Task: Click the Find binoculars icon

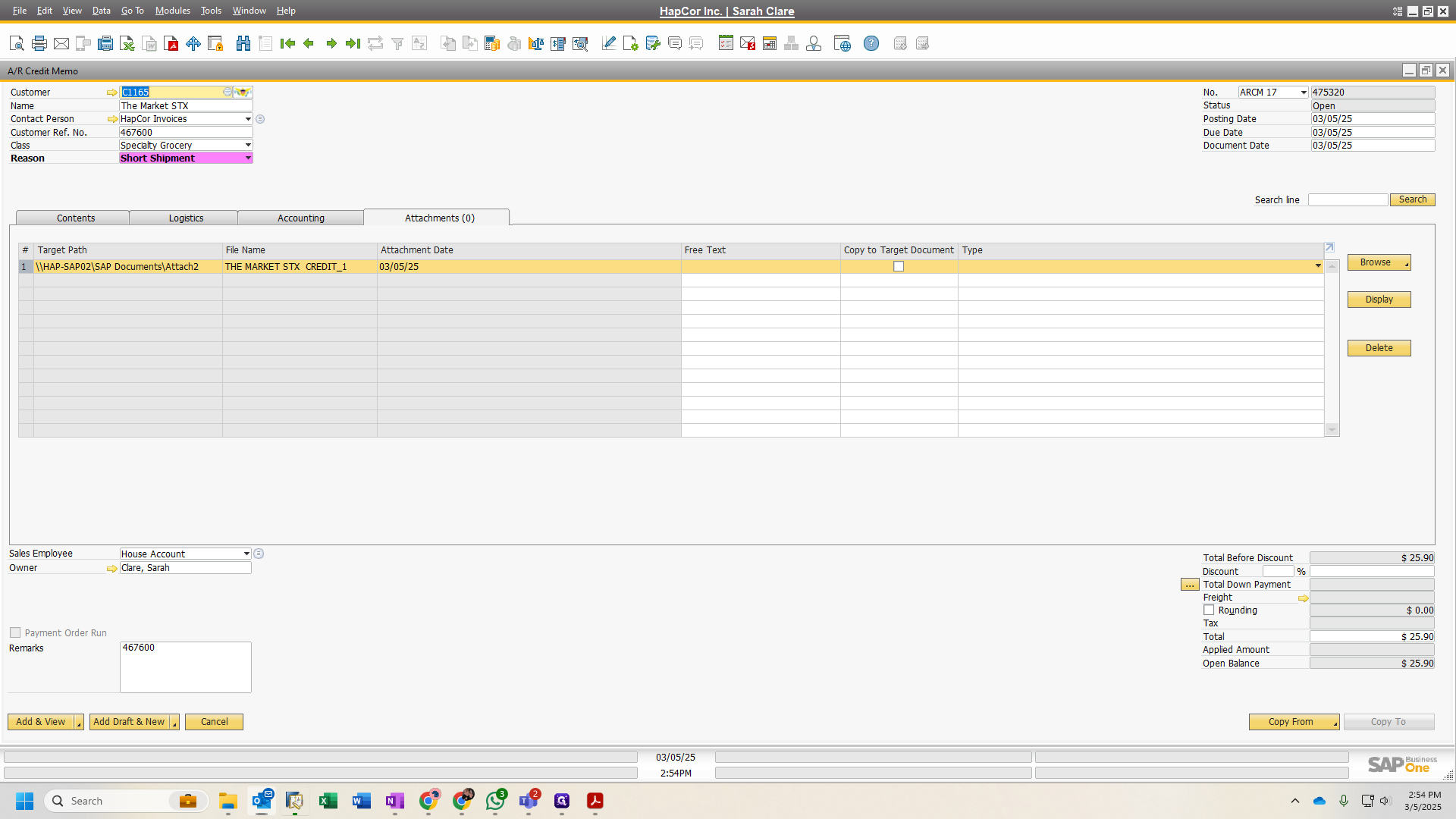Action: click(x=243, y=43)
